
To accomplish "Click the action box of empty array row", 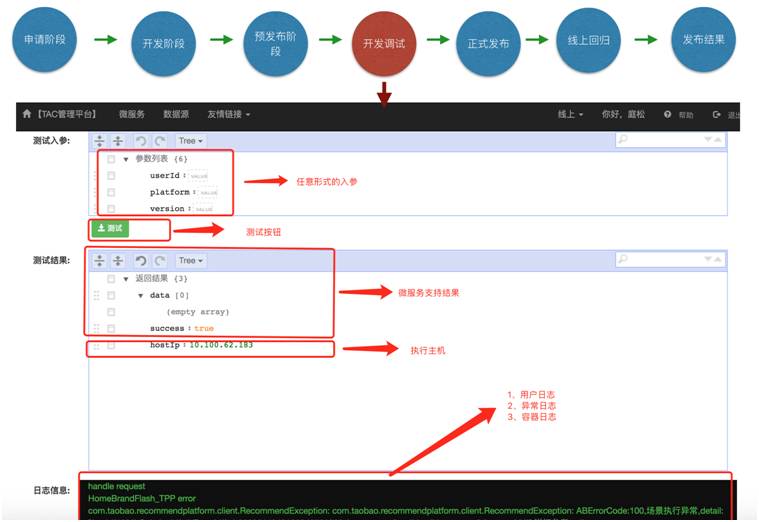I will (111, 312).
